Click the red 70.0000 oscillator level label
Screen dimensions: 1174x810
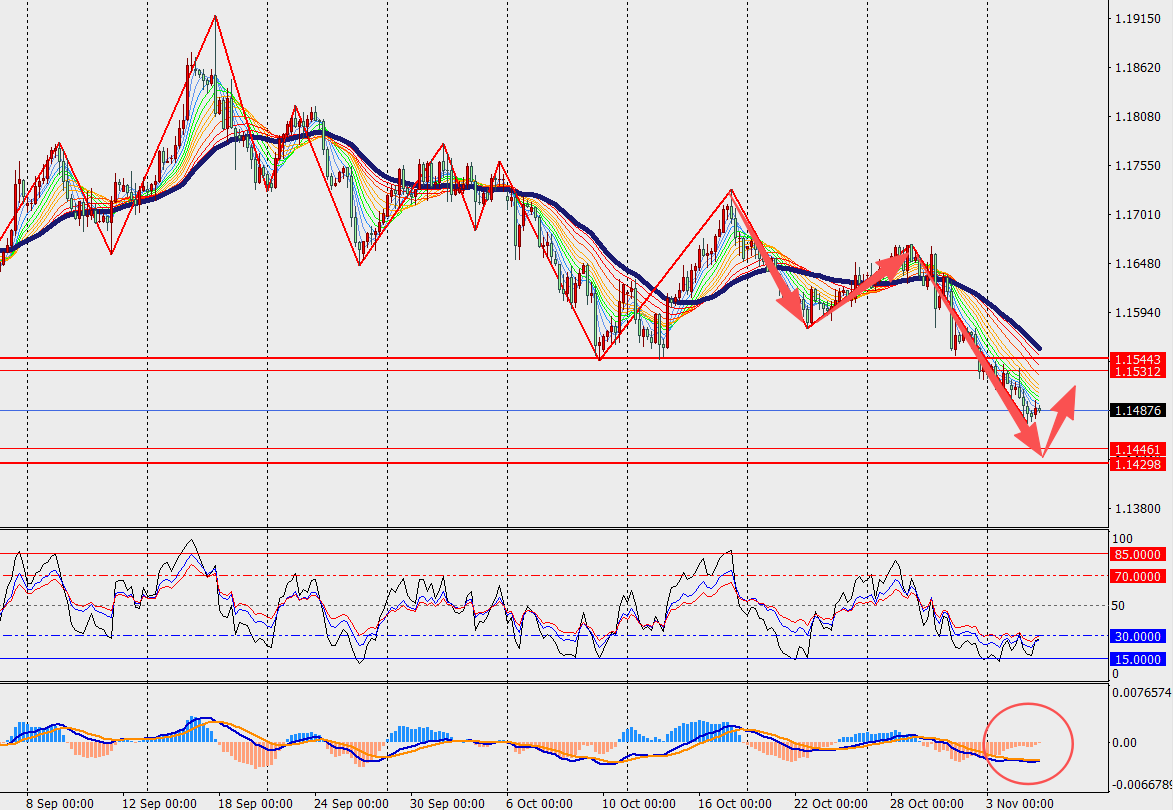coord(1140,576)
